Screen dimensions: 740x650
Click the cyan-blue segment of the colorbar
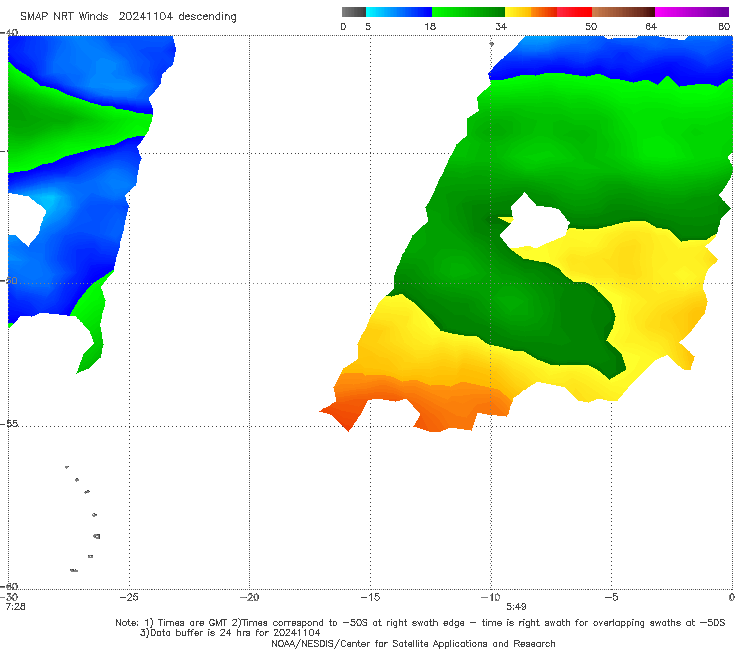pyautogui.click(x=399, y=12)
